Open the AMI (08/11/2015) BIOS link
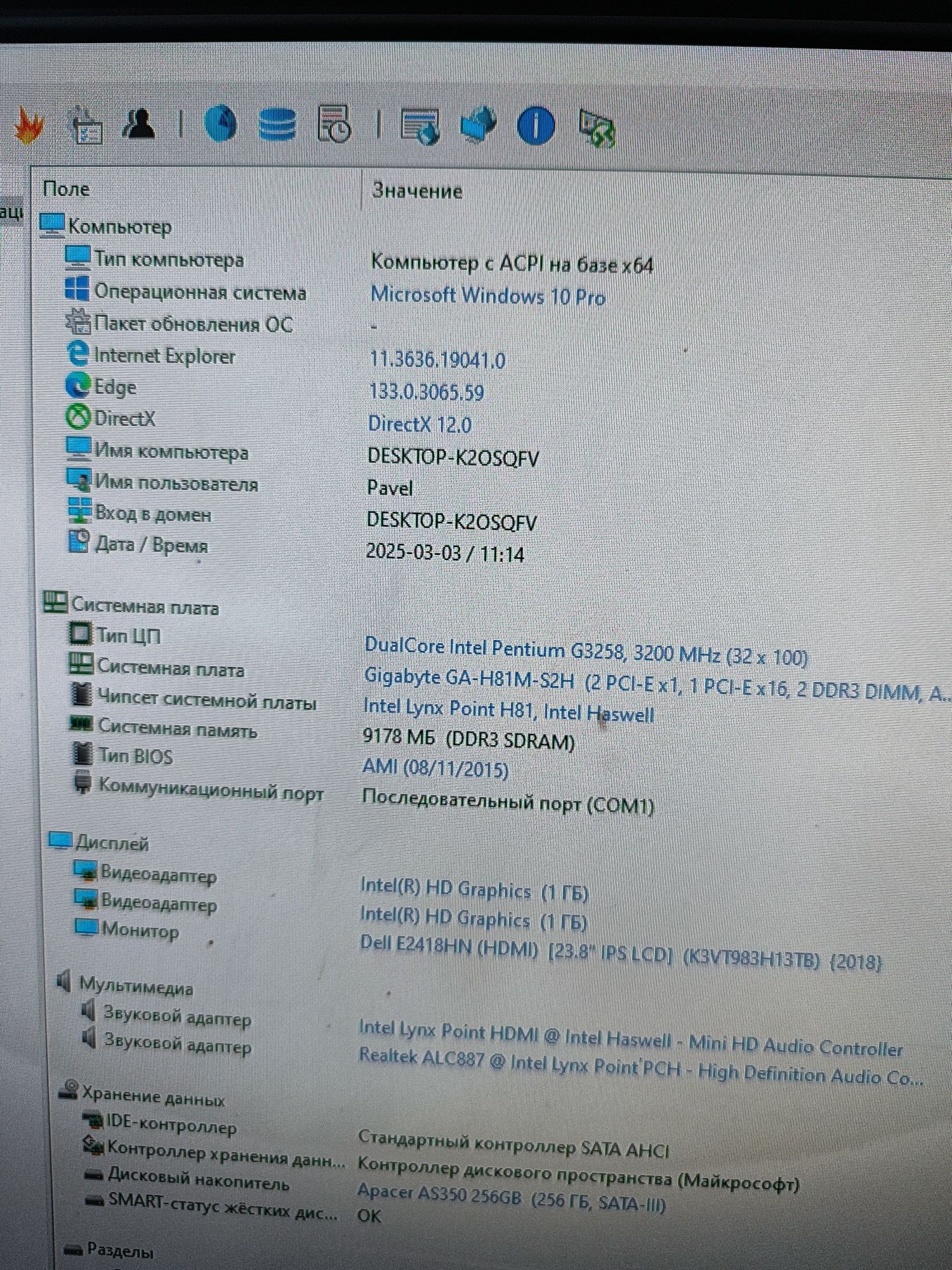Image resolution: width=952 pixels, height=1270 pixels. (x=435, y=768)
